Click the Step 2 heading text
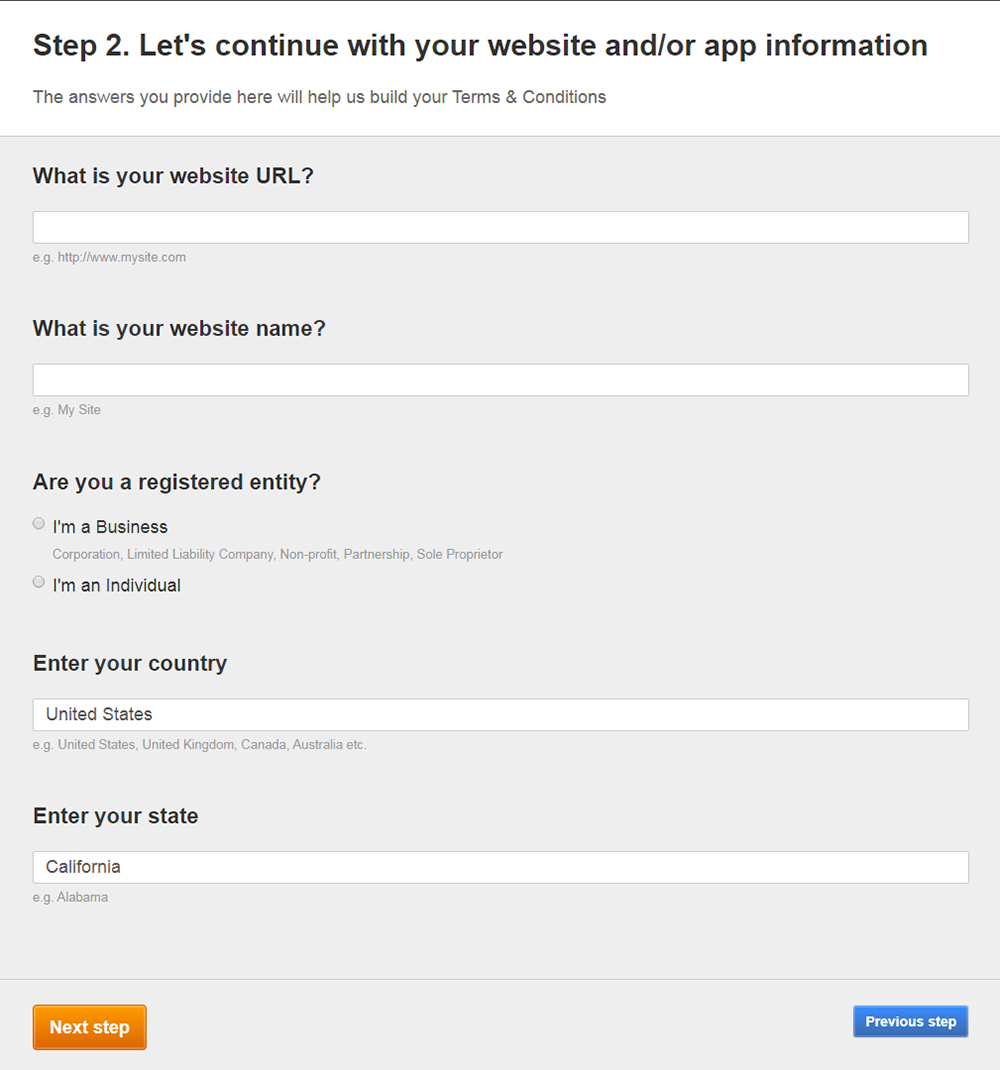The image size is (1000, 1070). (x=479, y=45)
